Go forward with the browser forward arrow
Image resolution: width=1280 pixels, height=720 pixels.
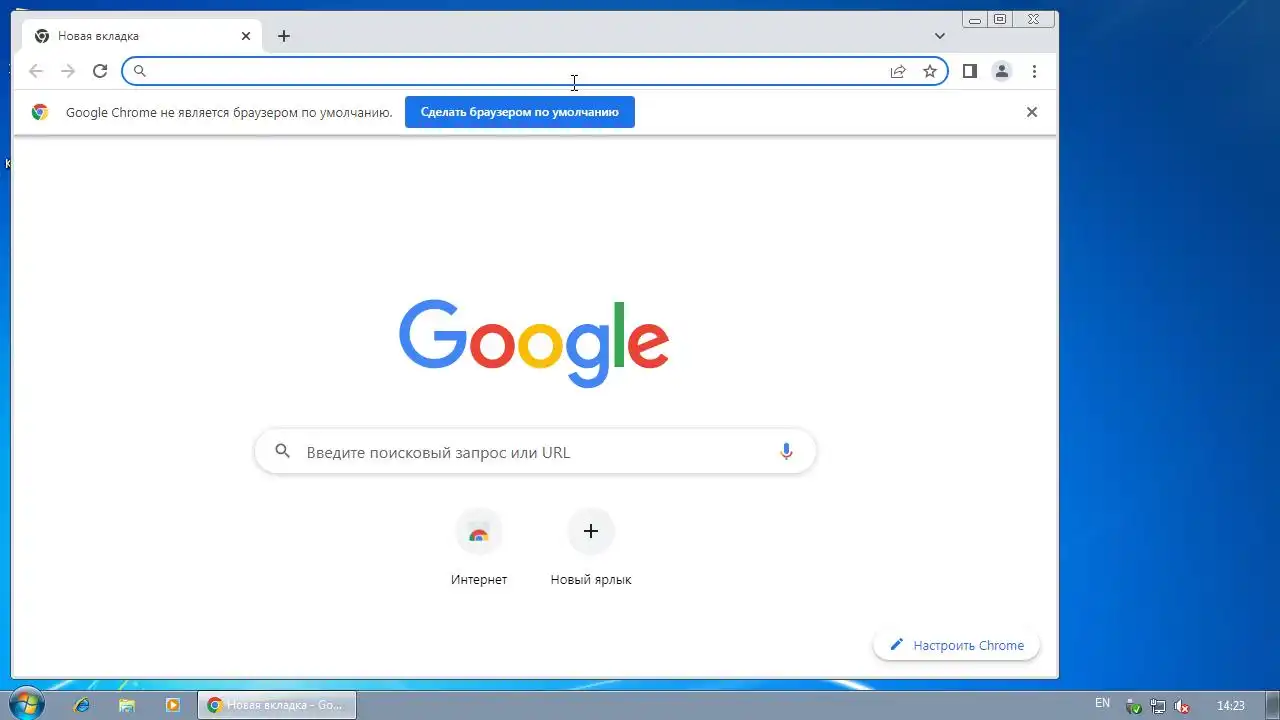pos(68,71)
